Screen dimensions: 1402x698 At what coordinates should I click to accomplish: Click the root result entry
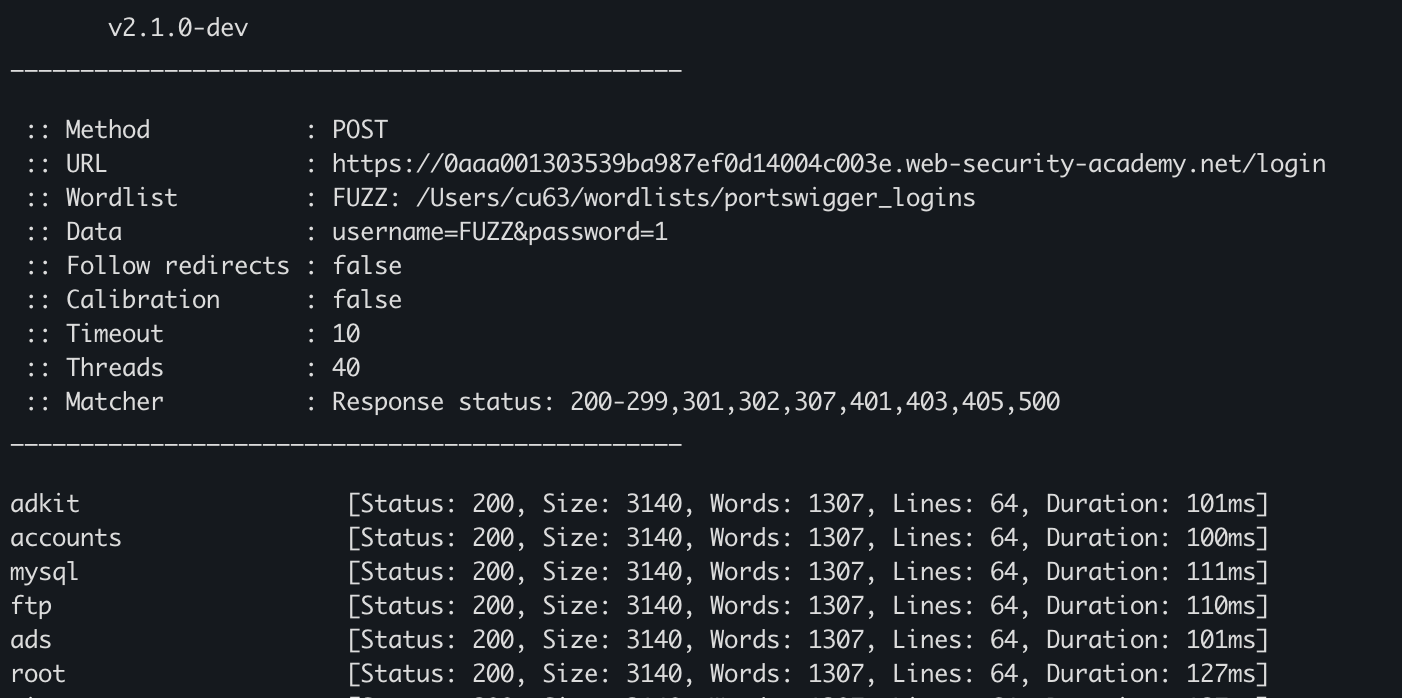coord(38,674)
